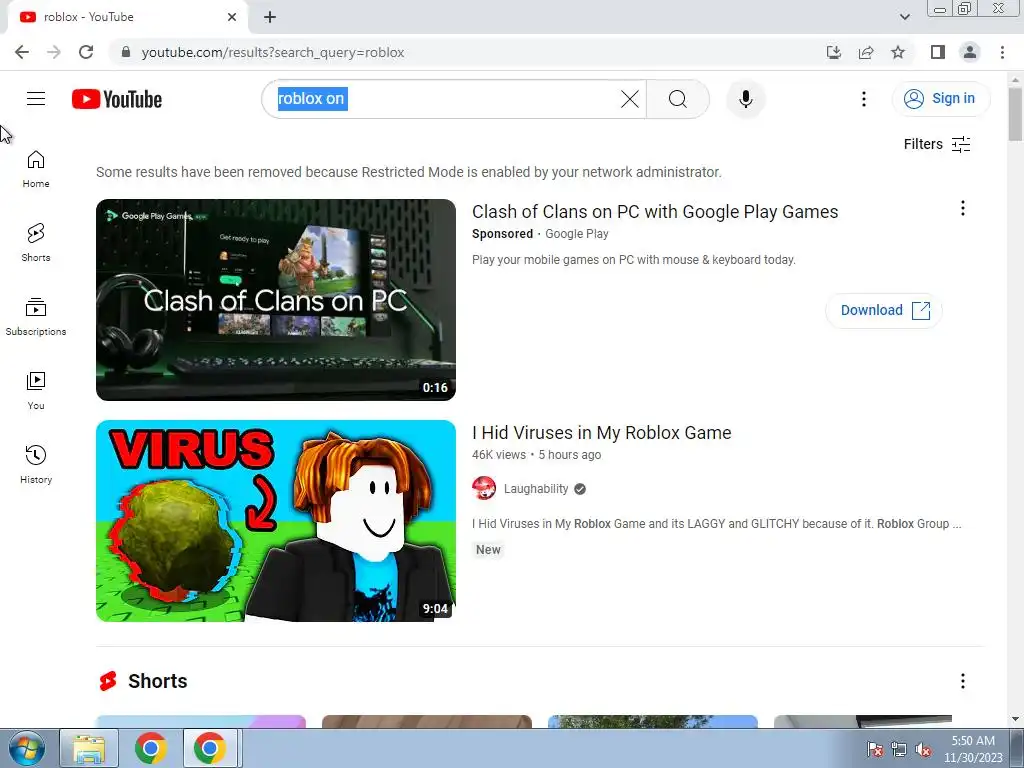This screenshot has height=768, width=1024.
Task: Click the scrollbar down arrow
Action: tap(1016, 719)
